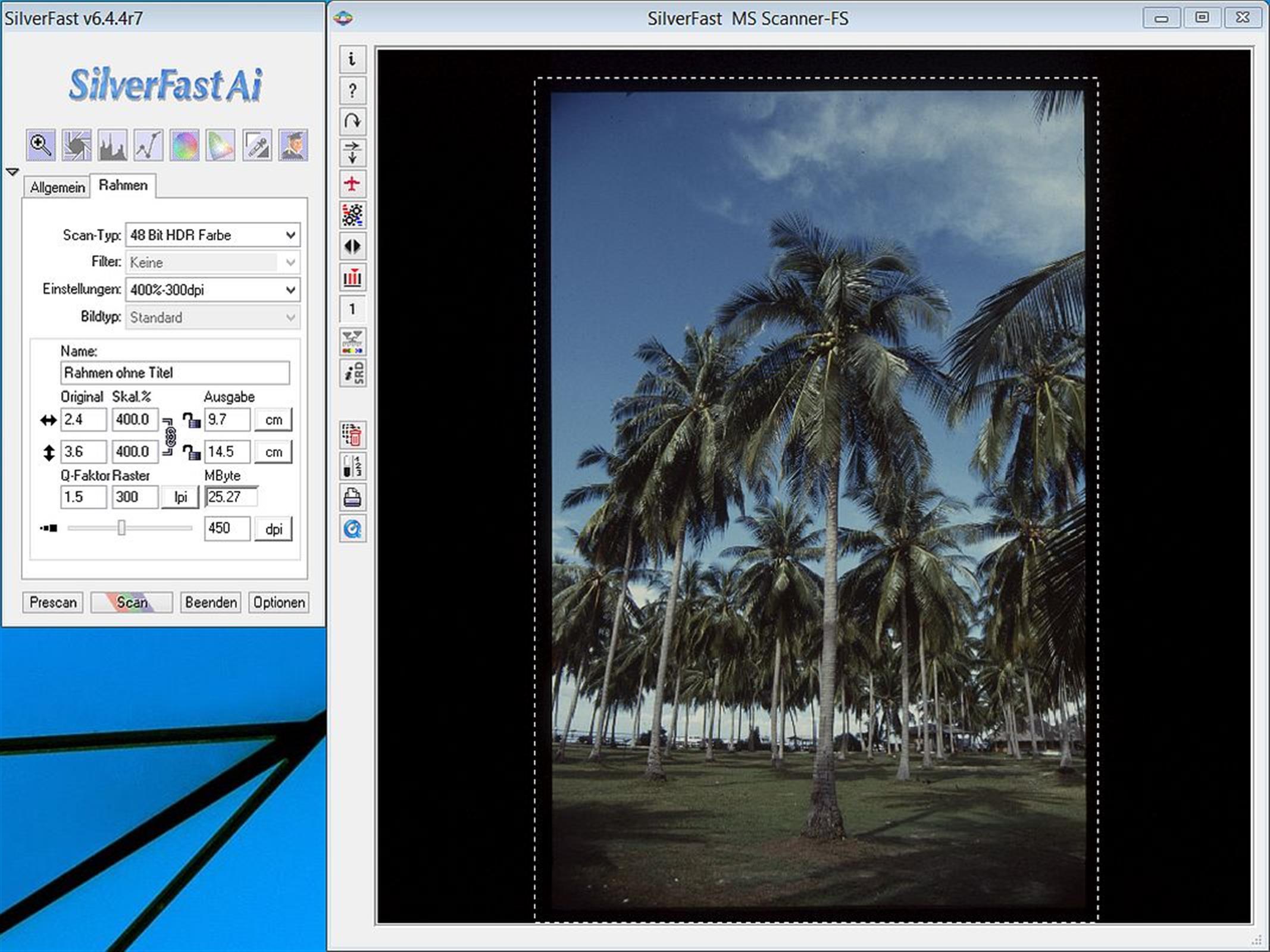Click the delete frame trash icon
The width and height of the screenshot is (1270, 952).
tap(352, 436)
